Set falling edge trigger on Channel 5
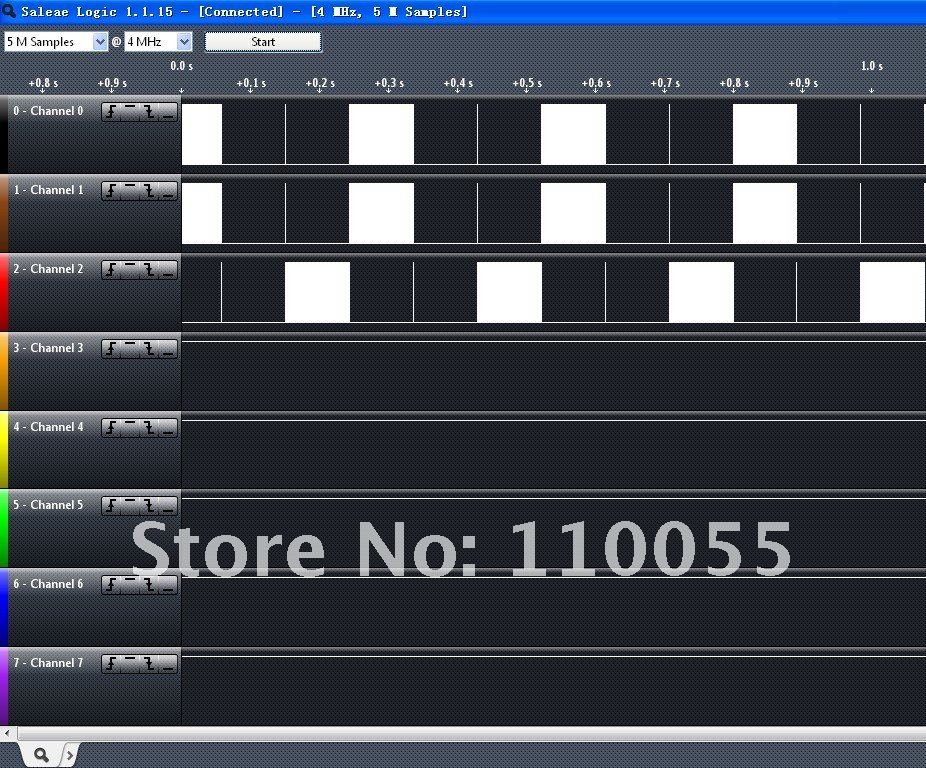 point(149,506)
